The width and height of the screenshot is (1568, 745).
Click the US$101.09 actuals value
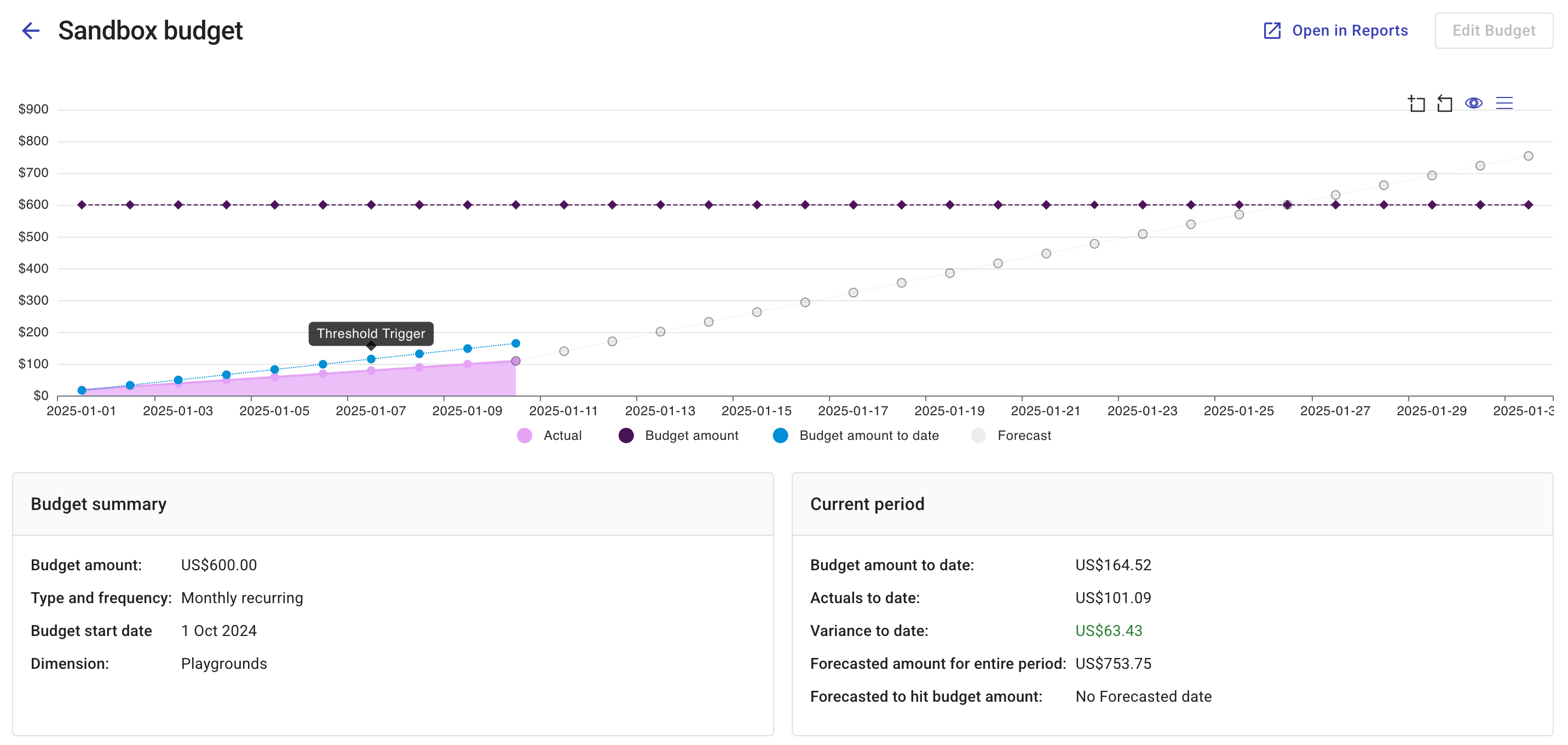(1112, 598)
